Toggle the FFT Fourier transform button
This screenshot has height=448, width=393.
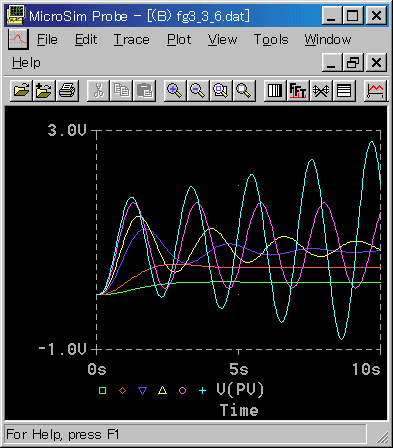coord(298,90)
